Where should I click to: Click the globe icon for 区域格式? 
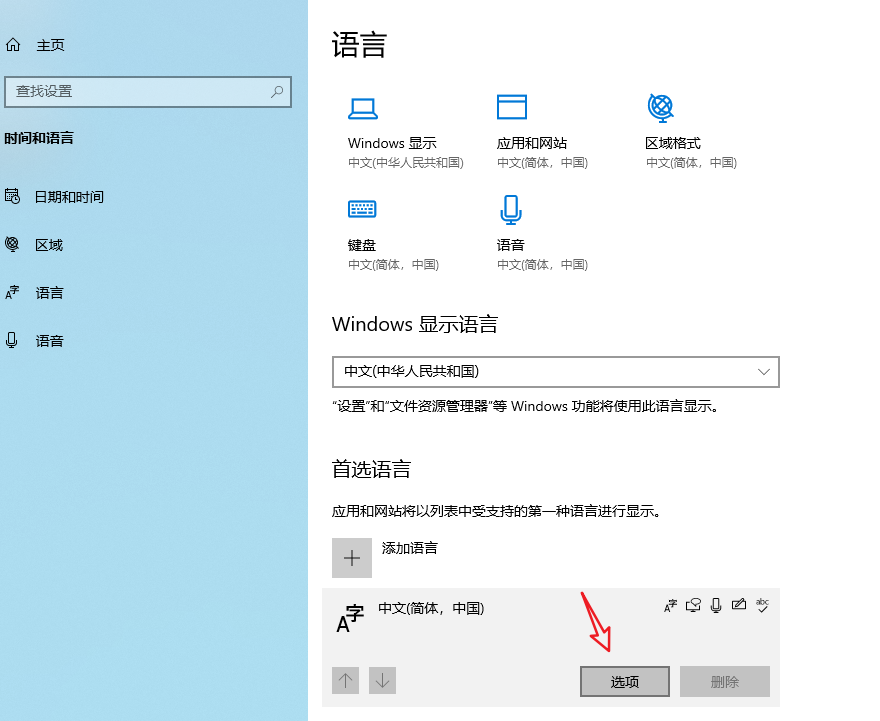click(x=661, y=108)
